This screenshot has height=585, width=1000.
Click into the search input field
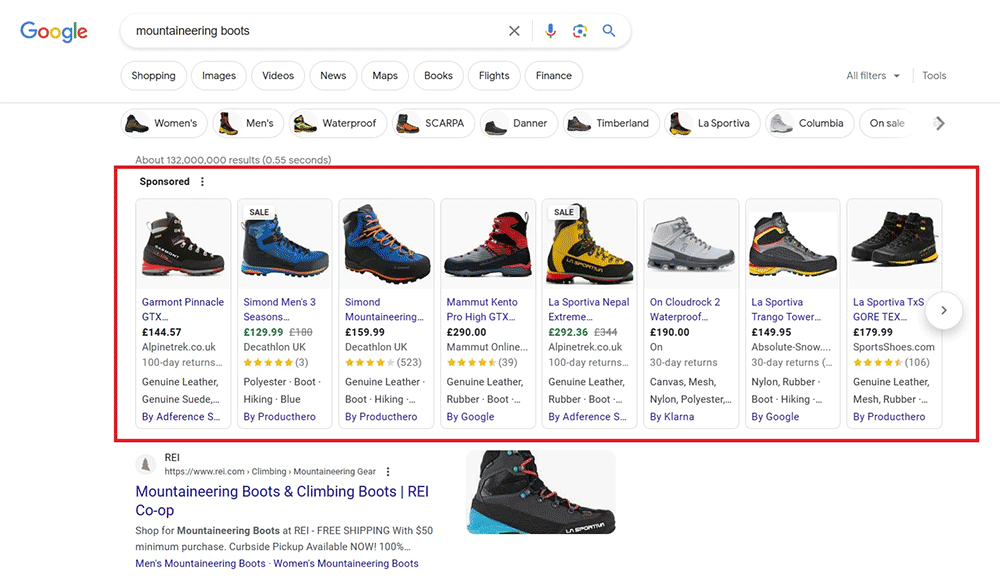310,31
